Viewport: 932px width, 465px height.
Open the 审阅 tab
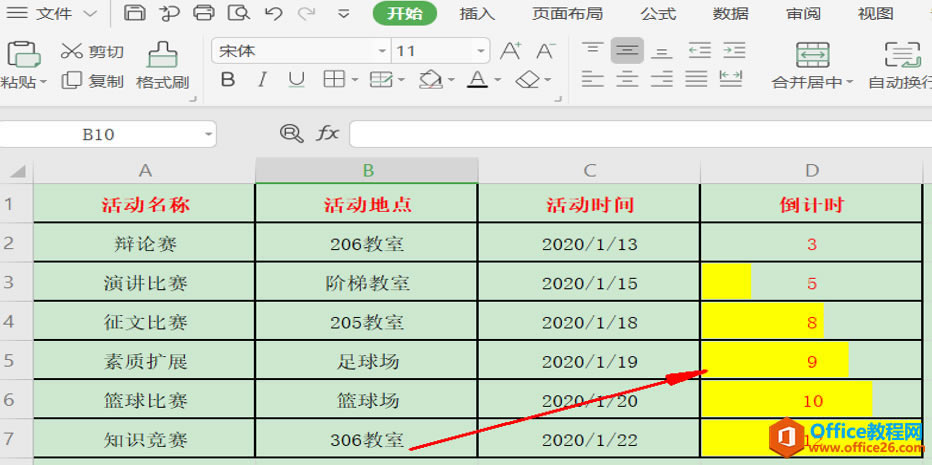click(803, 13)
